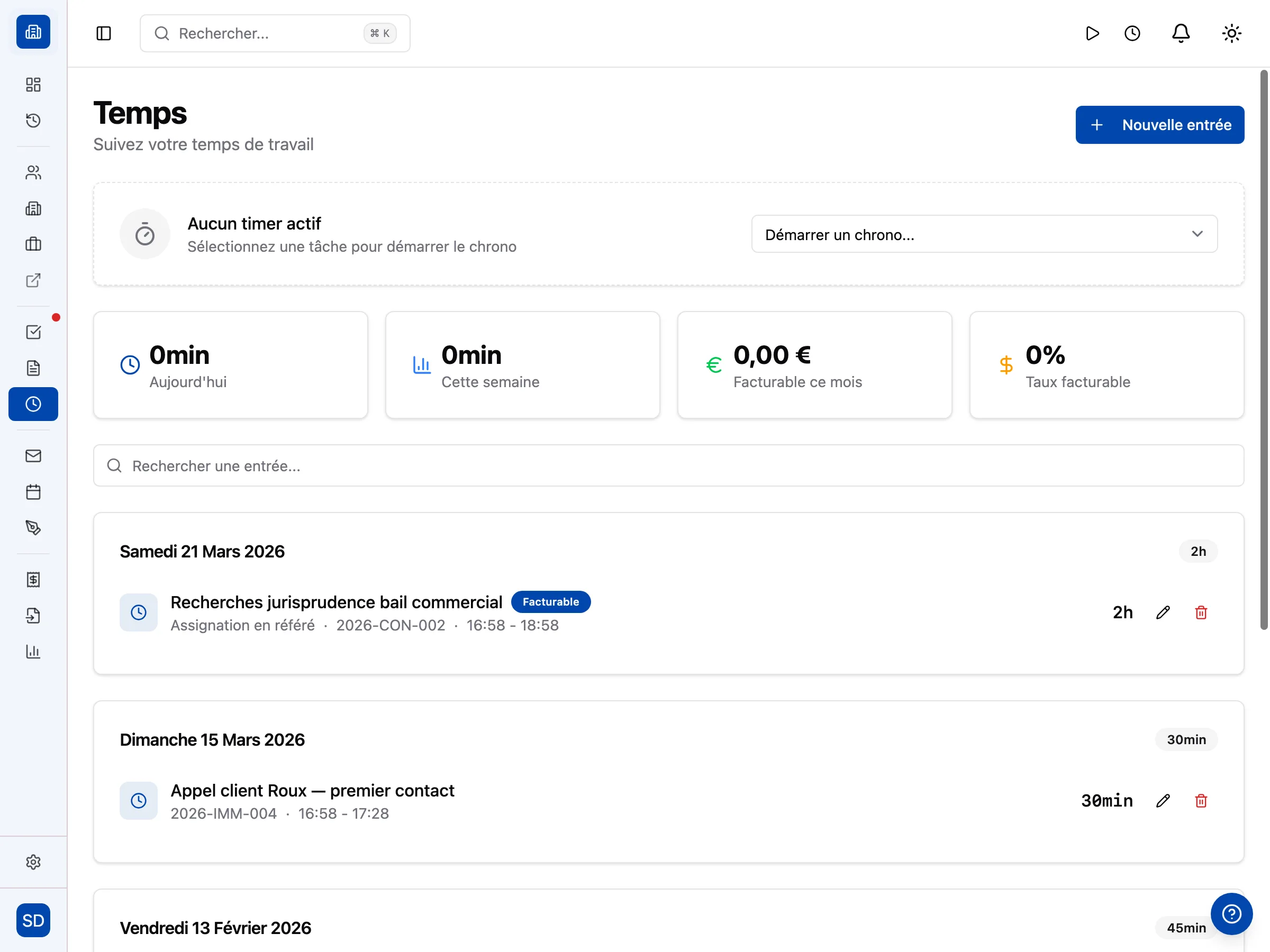
Task: Click the chevron in the chrono selector
Action: (x=1197, y=234)
